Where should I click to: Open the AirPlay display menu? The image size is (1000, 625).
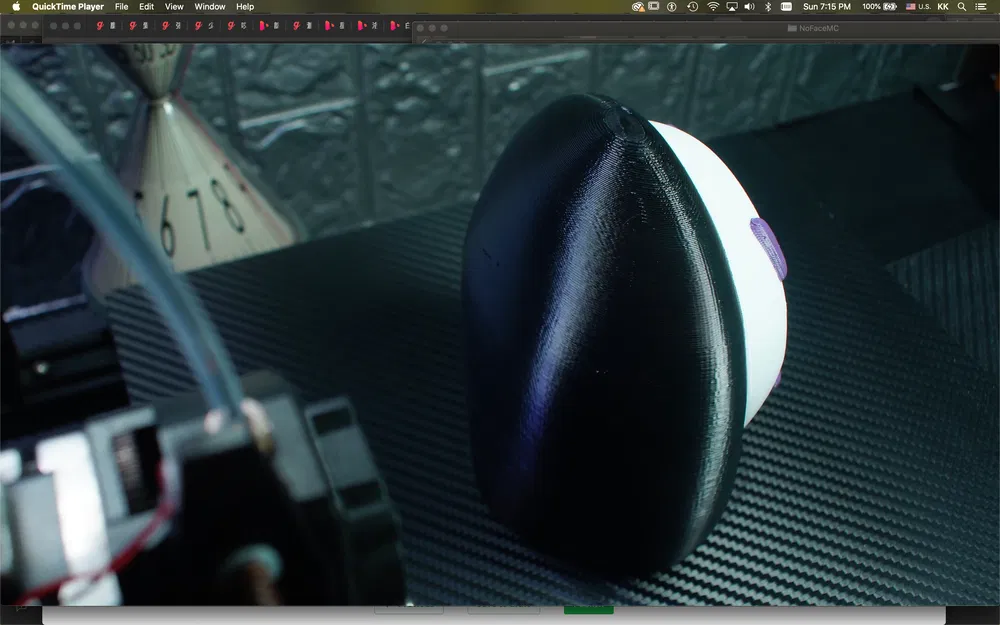point(732,6)
